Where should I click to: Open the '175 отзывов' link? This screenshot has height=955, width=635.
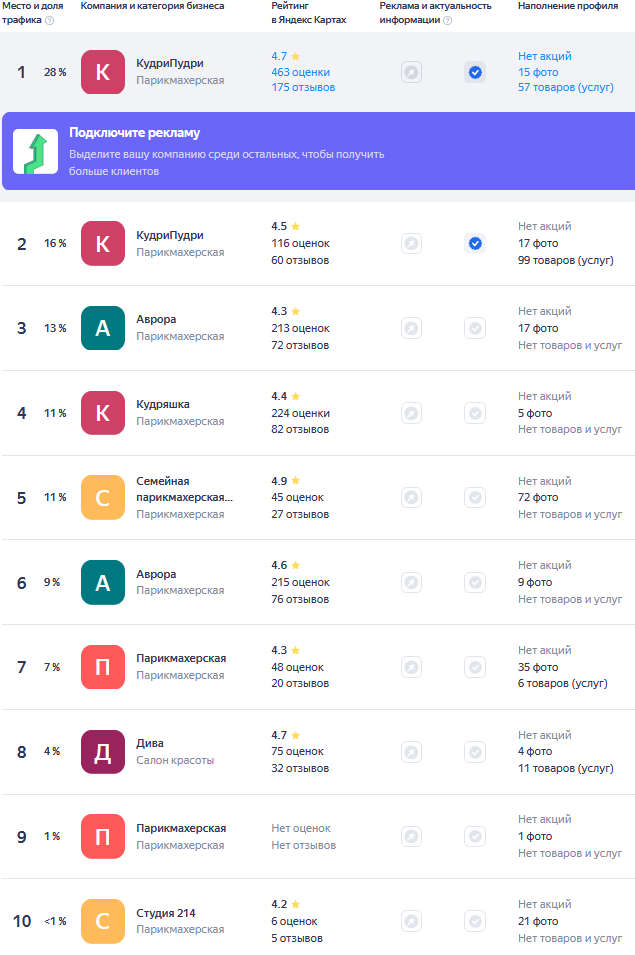point(303,87)
